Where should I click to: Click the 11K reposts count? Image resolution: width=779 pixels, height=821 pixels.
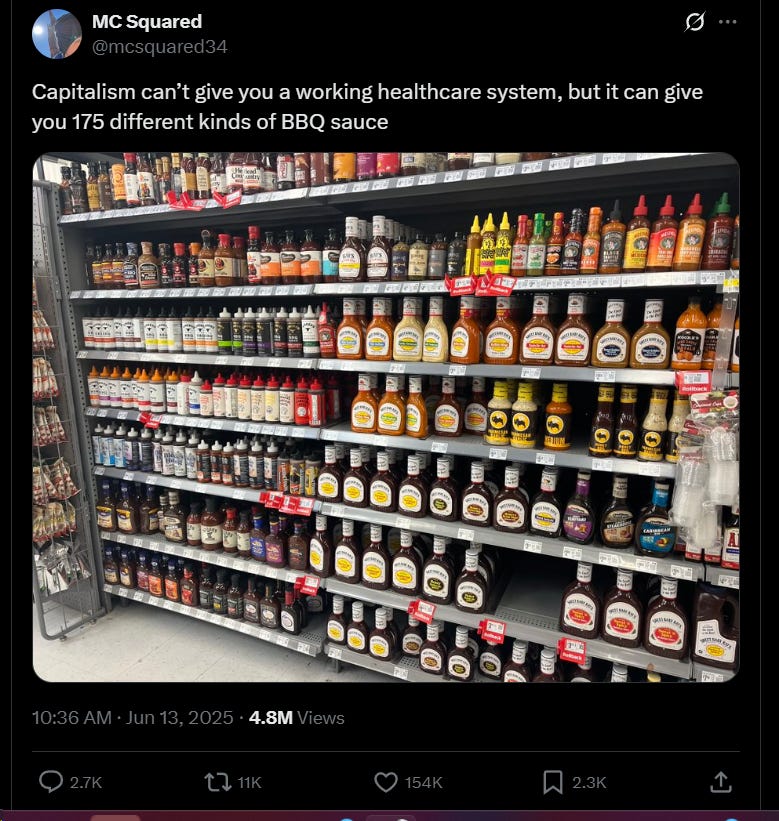pos(249,782)
